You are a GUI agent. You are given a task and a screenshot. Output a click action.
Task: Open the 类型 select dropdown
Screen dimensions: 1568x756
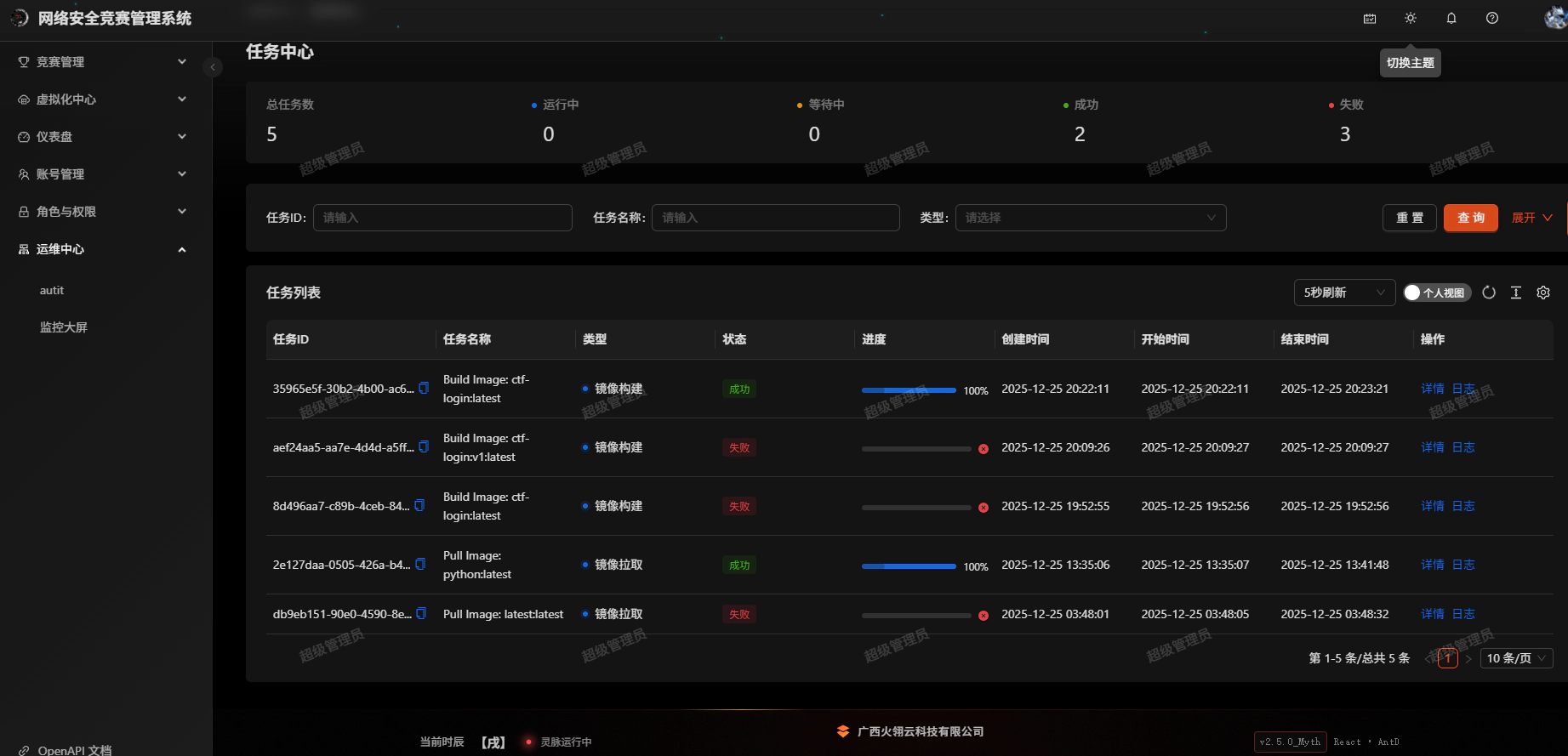coord(1090,218)
